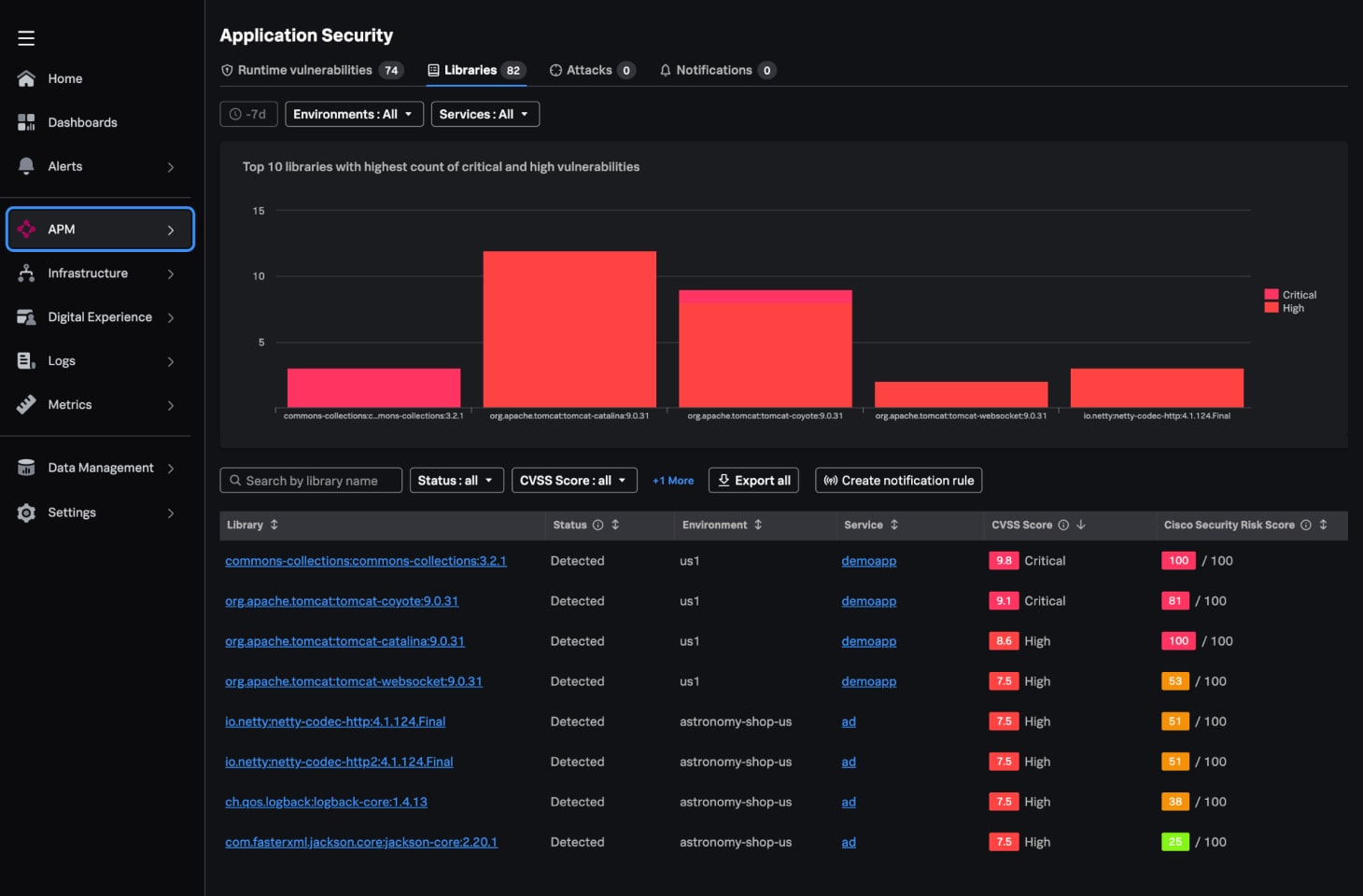Expand the Metrics menu chevron
This screenshot has width=1363, height=896.
(171, 405)
